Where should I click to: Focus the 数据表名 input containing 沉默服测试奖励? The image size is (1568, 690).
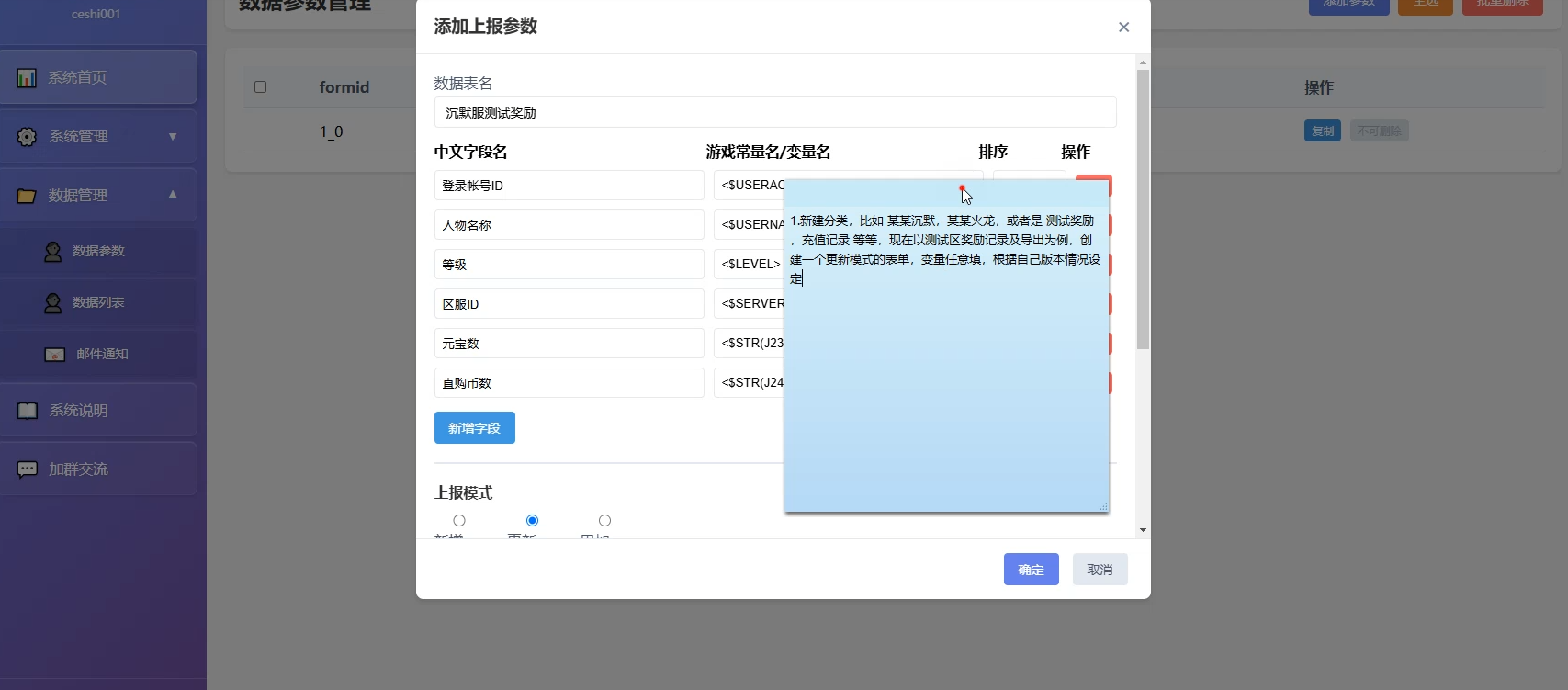[775, 113]
